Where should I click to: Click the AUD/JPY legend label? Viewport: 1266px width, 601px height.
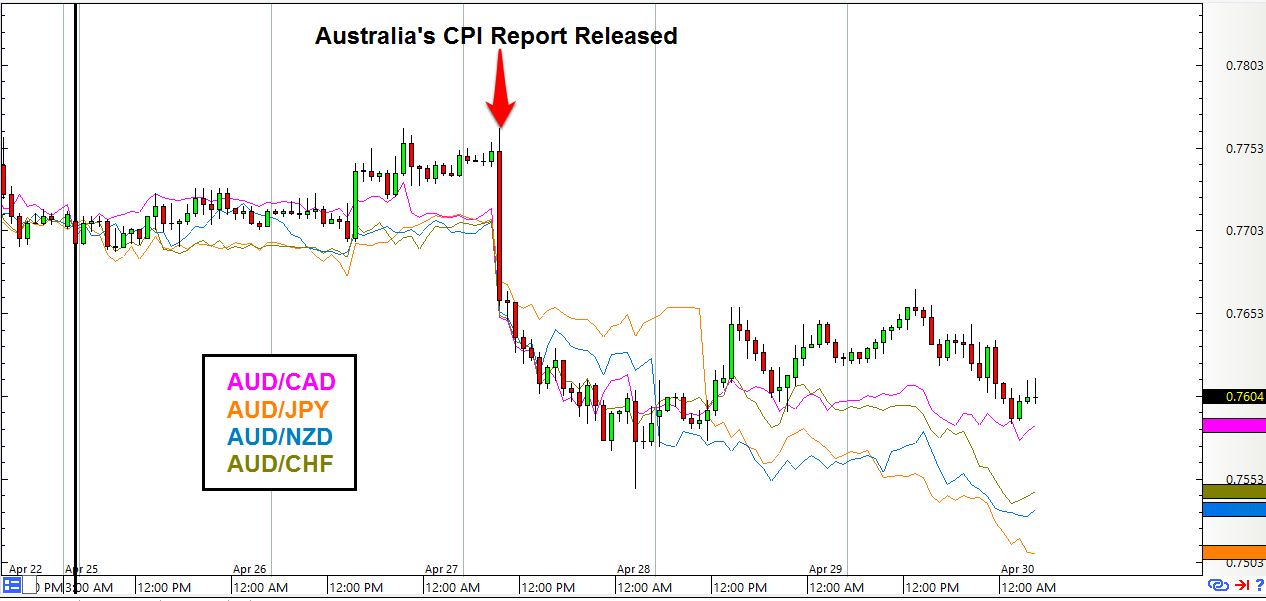(x=280, y=409)
